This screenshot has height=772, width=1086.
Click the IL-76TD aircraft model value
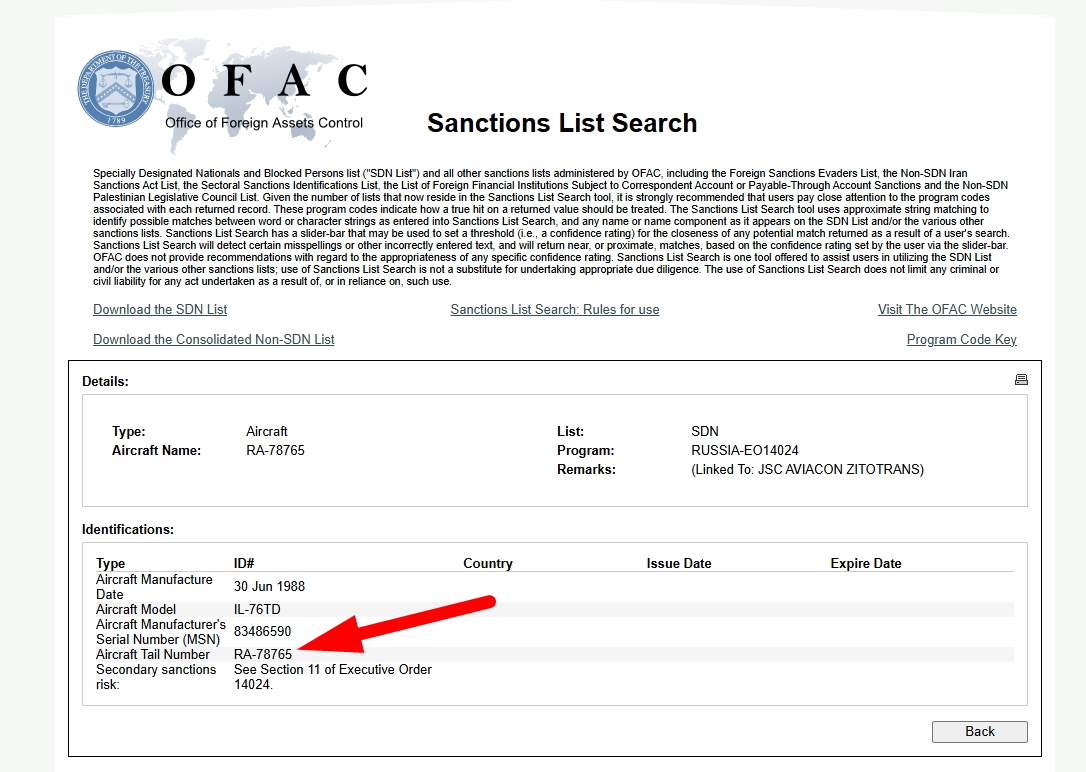click(x=259, y=610)
